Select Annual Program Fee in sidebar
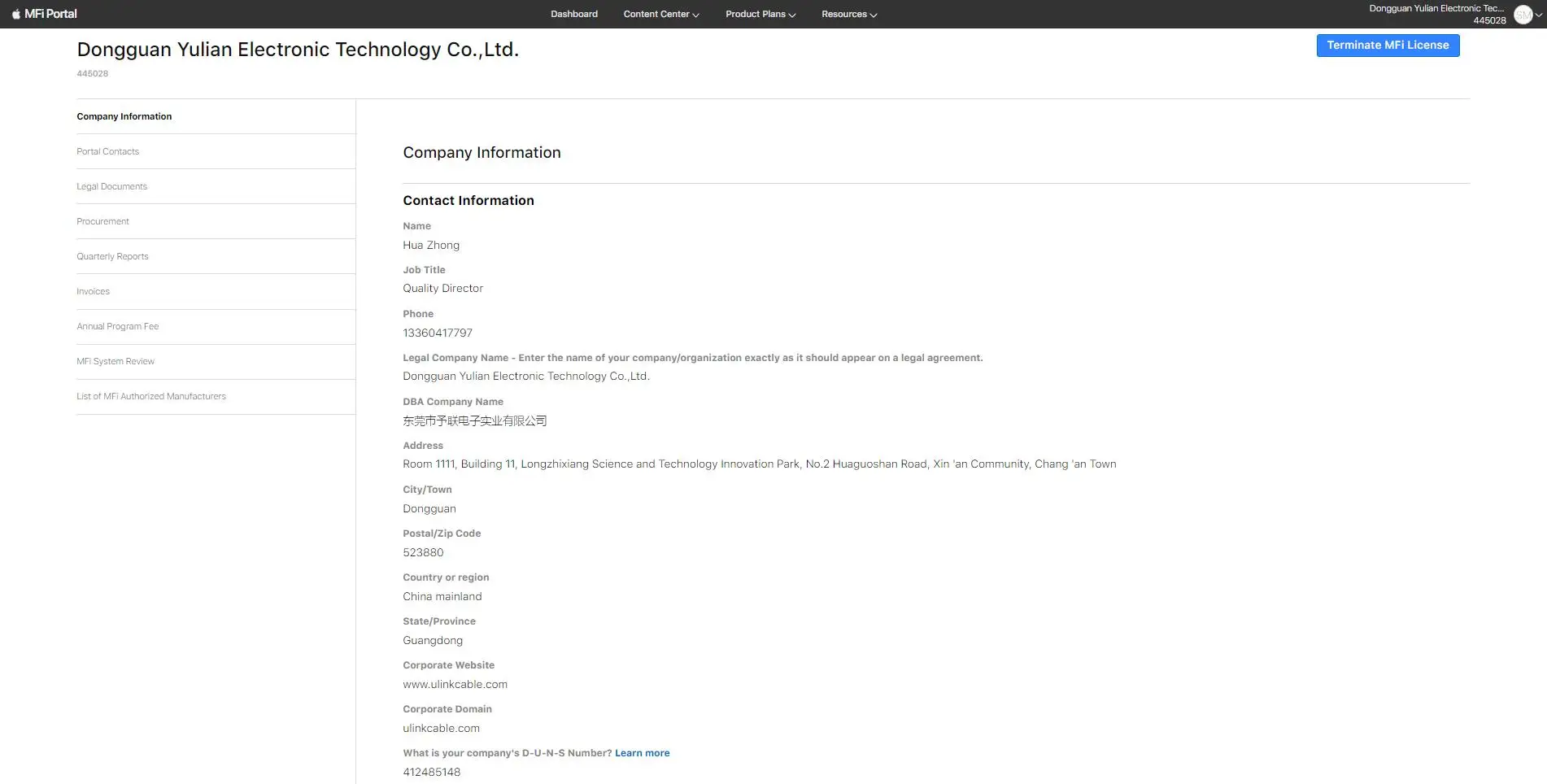The width and height of the screenshot is (1547, 784). [118, 326]
